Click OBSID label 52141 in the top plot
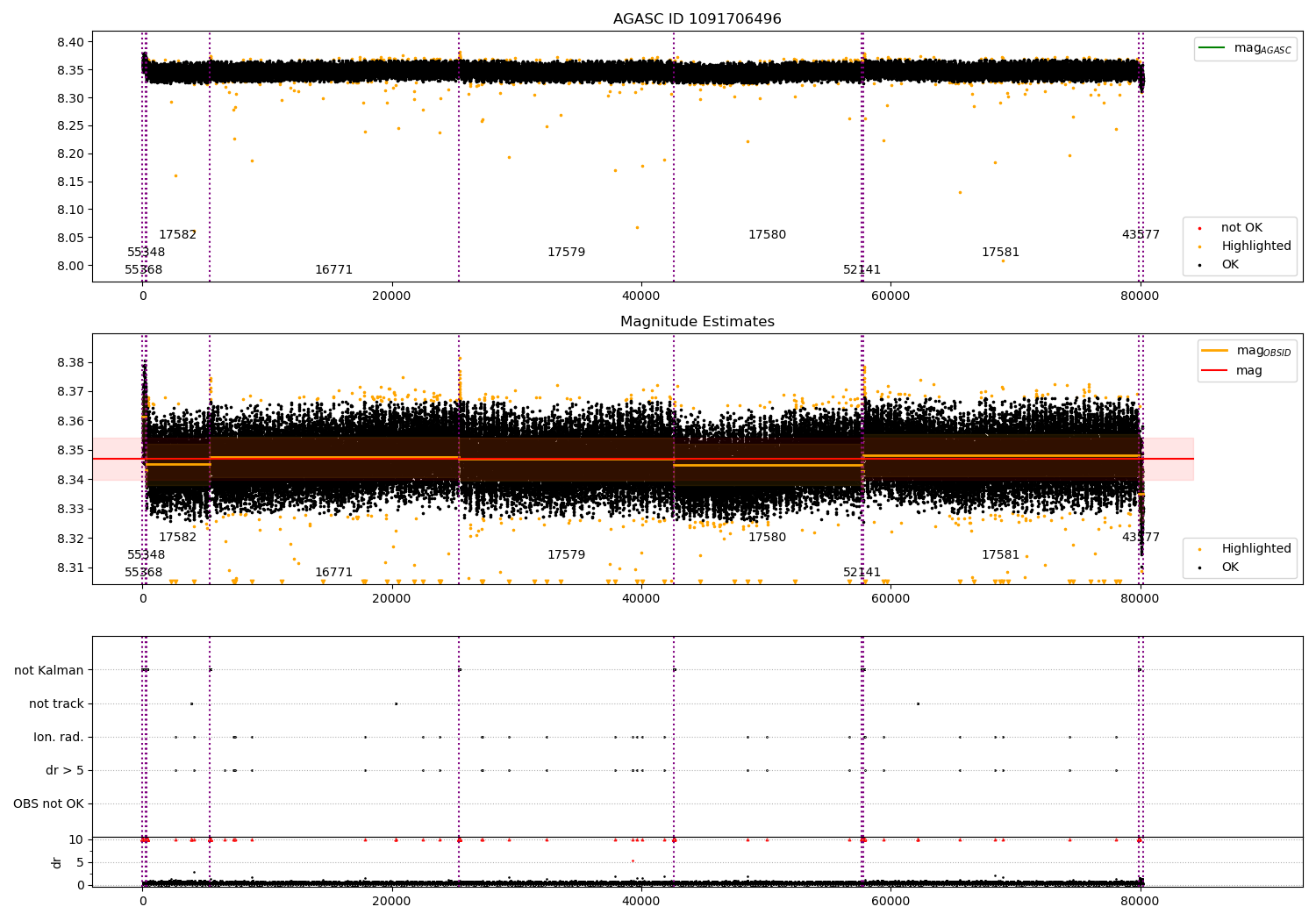This screenshot has width=1316, height=921. tap(862, 270)
